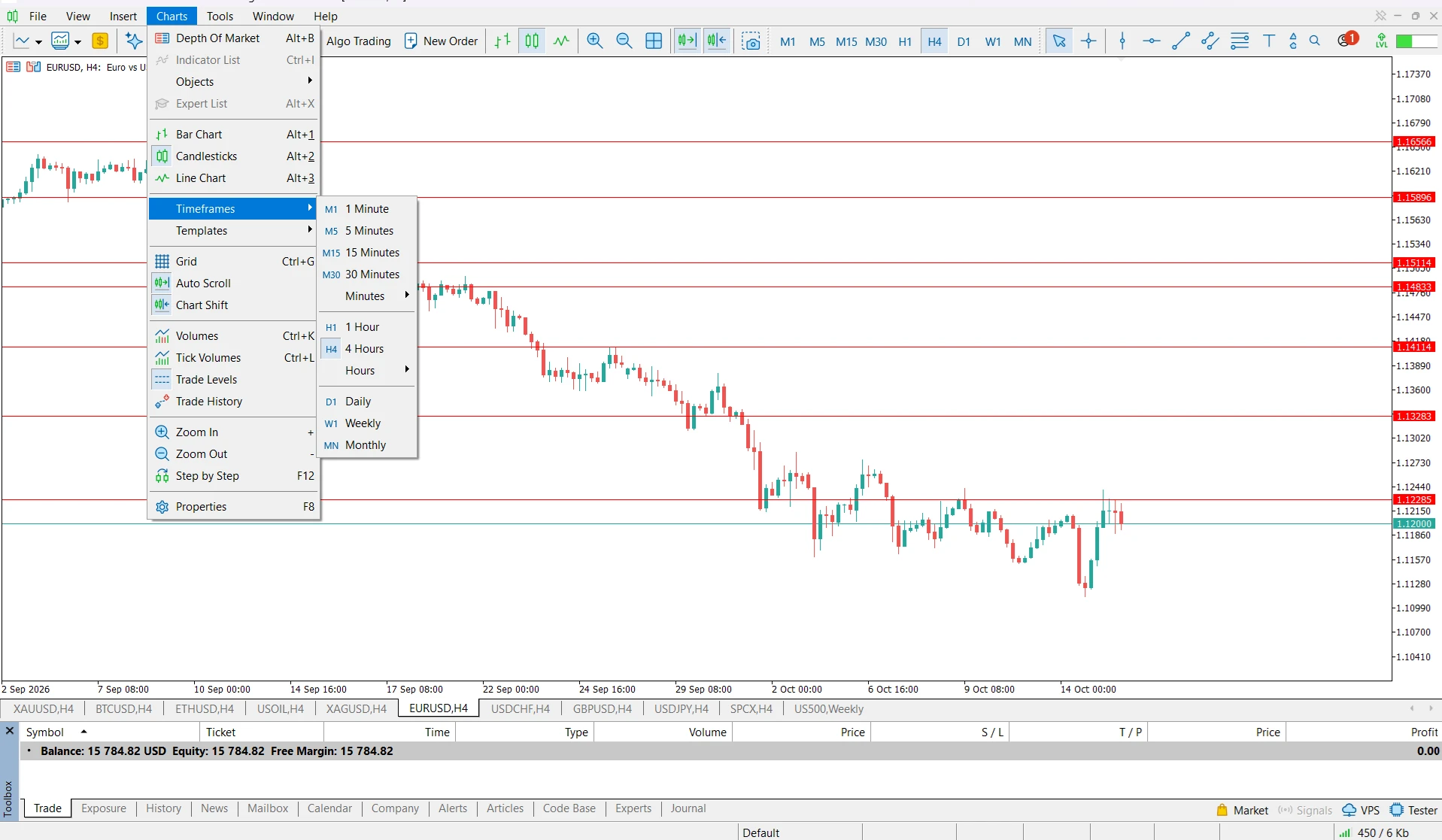Click the Zoom In magnifier toolbar icon
Viewport: 1442px width, 840px height.
[x=595, y=41]
